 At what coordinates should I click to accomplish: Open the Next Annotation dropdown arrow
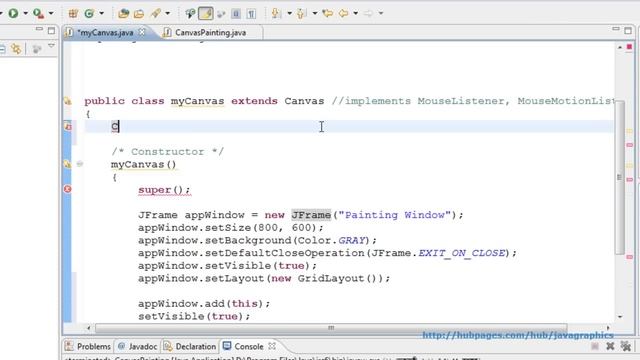click(x=289, y=13)
